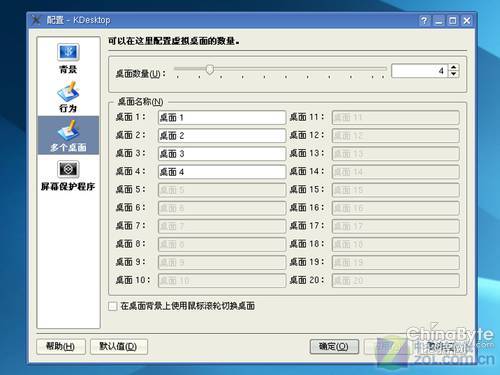Click the 默认值(D) defaults button

[x=119, y=347]
